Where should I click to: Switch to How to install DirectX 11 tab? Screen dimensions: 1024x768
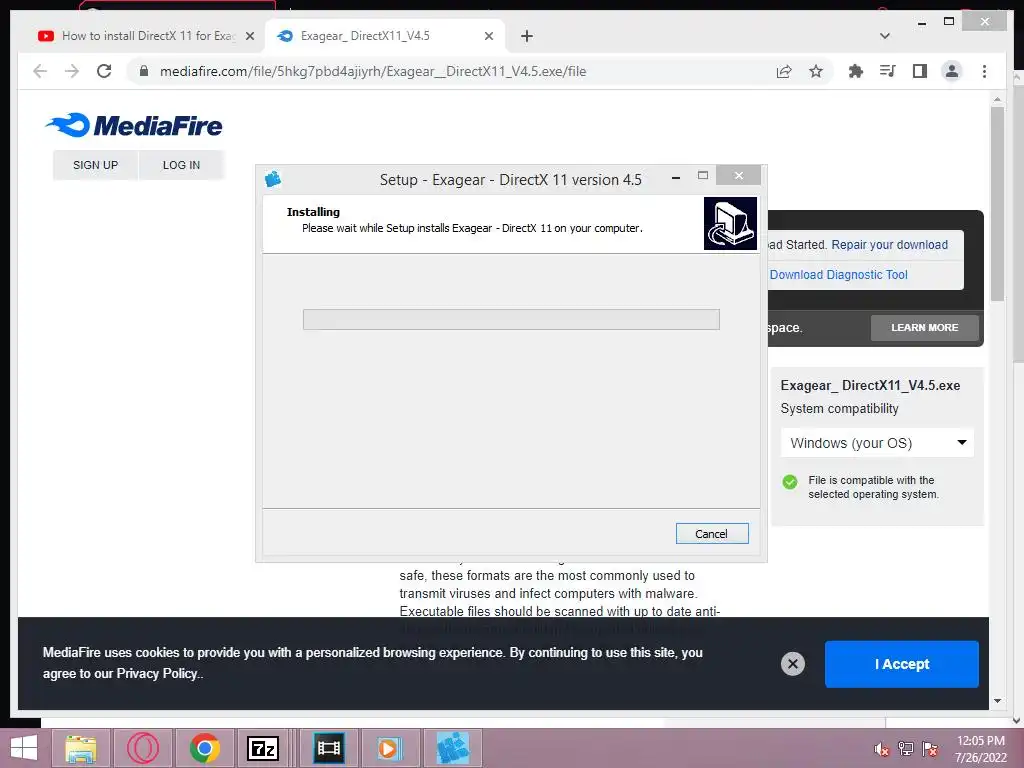(147, 36)
